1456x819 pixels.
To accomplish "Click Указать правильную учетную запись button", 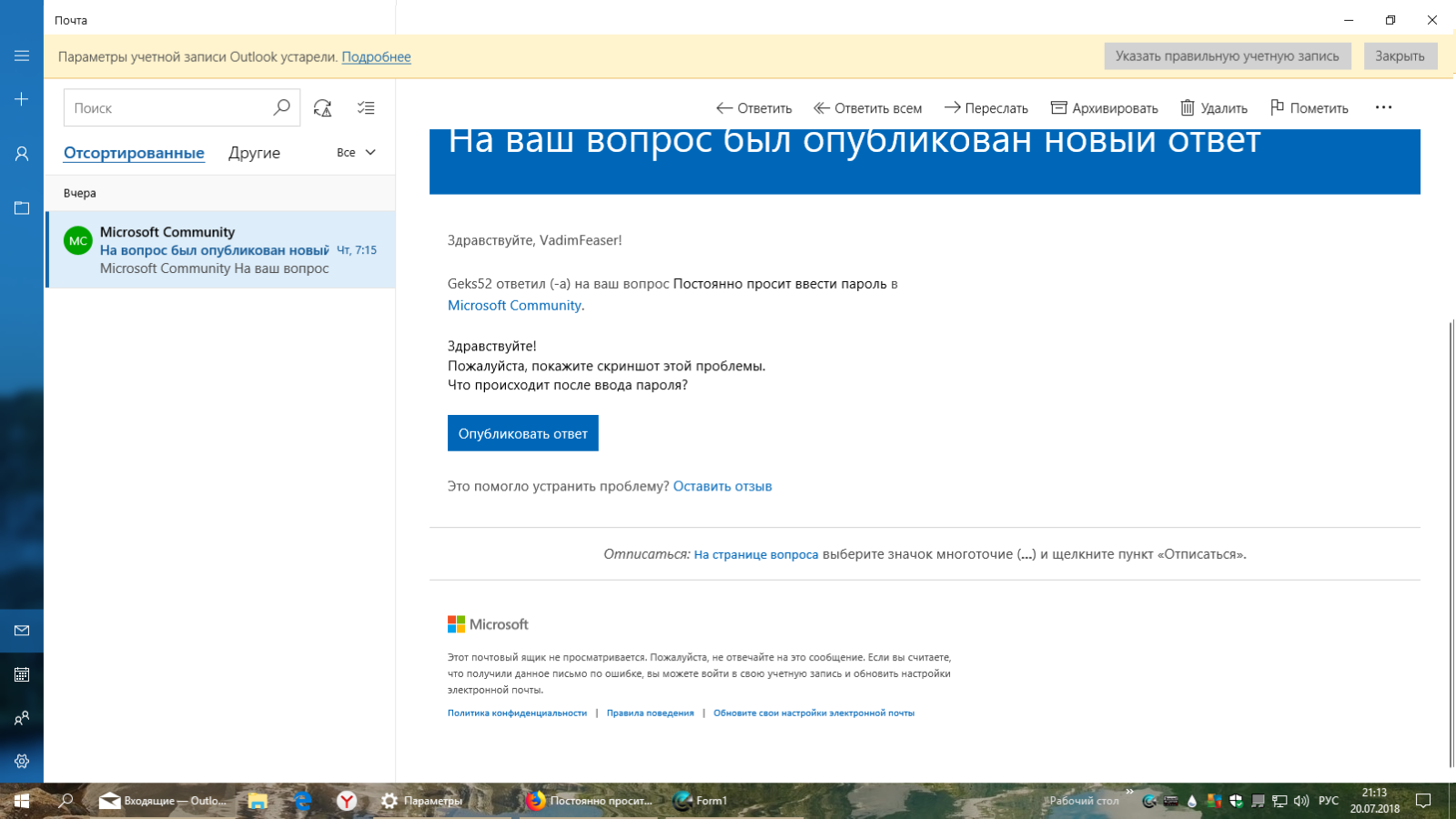I will click(1228, 56).
